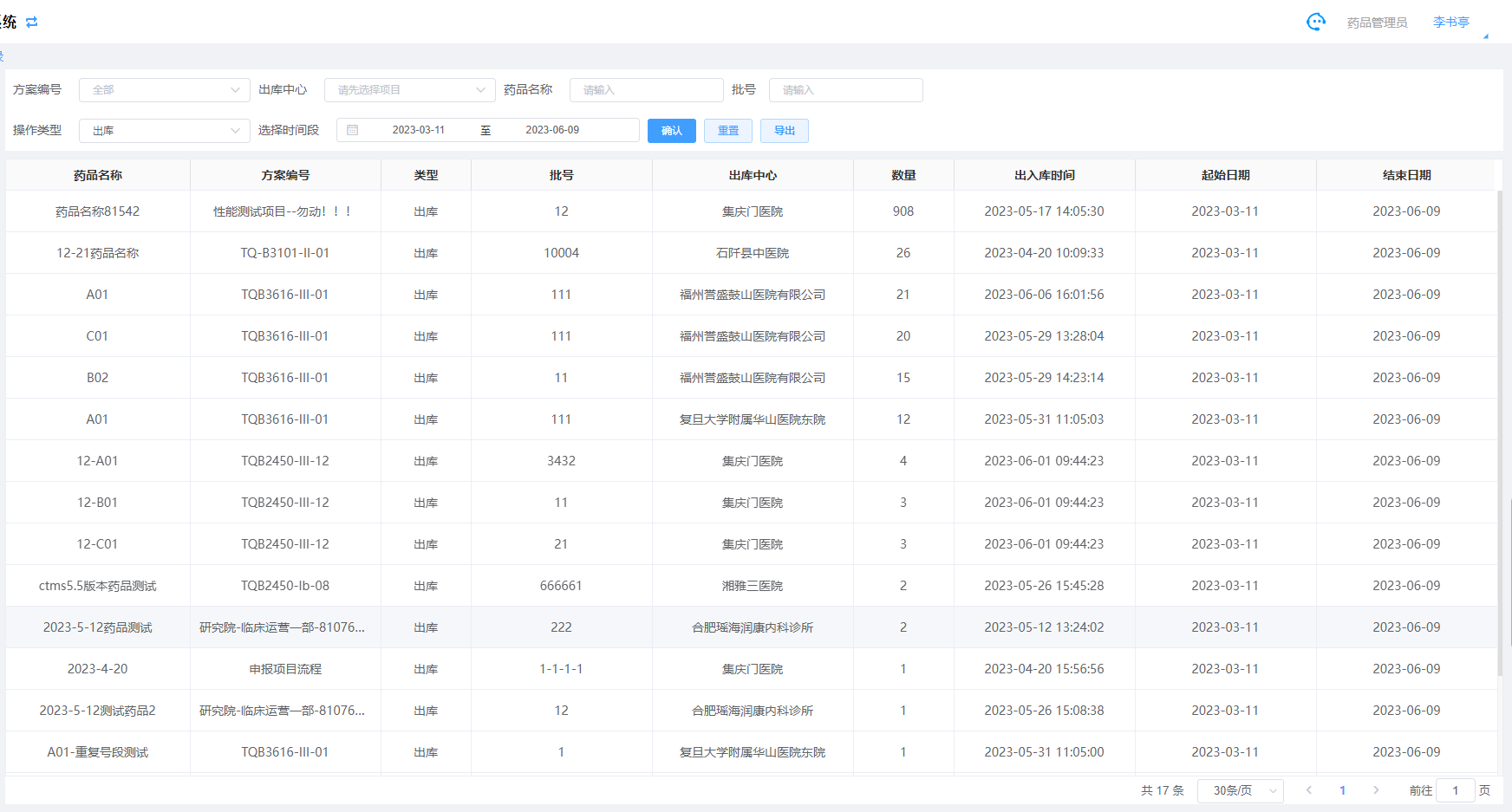Viewport: 1512px width, 812px height.
Task: Open the 出库中心 project dropdown
Action: 410,90
